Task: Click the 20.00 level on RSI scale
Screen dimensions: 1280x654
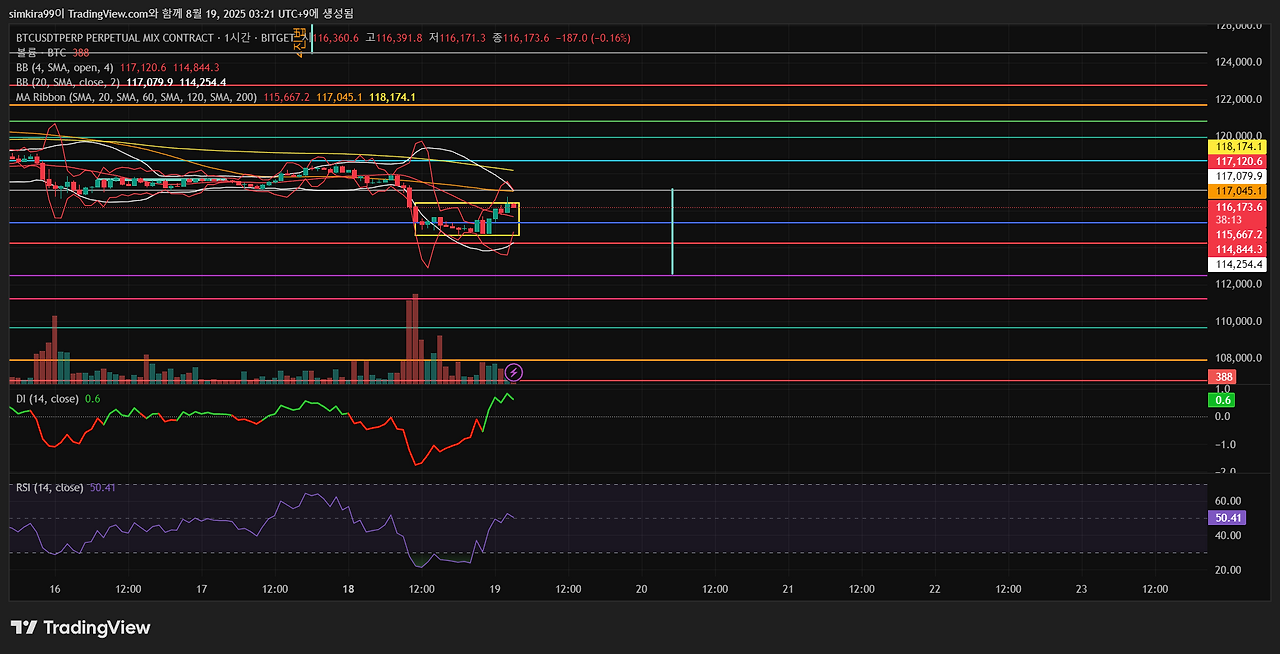Action: tap(1229, 570)
